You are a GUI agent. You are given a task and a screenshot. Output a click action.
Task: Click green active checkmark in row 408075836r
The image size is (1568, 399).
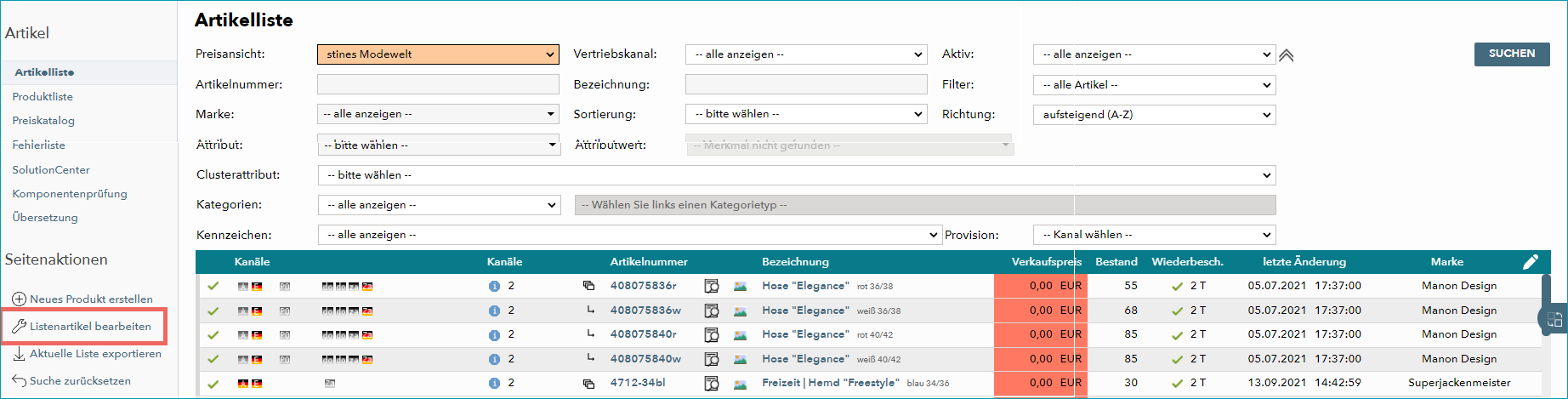(x=213, y=287)
